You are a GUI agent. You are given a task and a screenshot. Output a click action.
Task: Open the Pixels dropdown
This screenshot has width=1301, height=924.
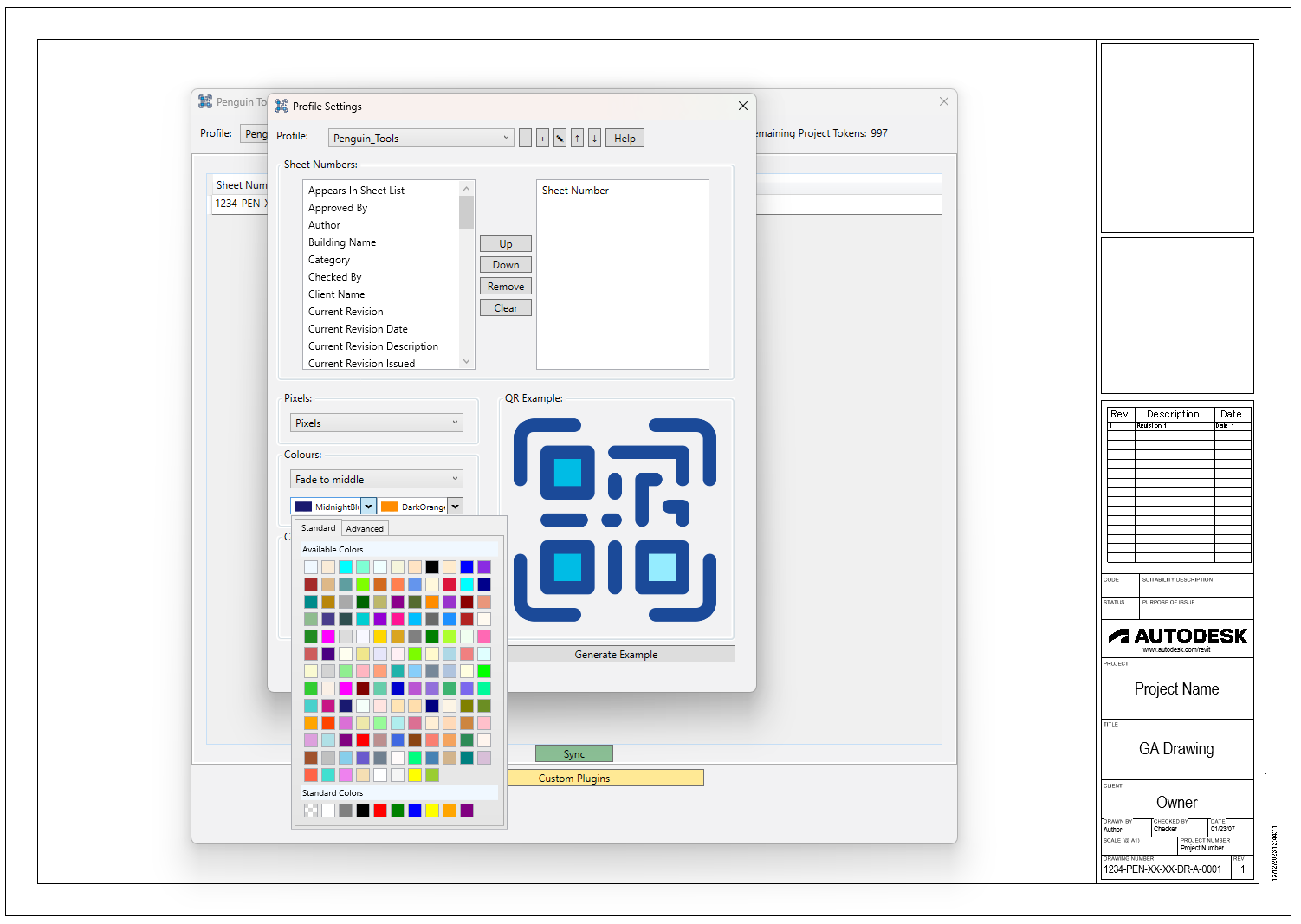click(x=376, y=423)
